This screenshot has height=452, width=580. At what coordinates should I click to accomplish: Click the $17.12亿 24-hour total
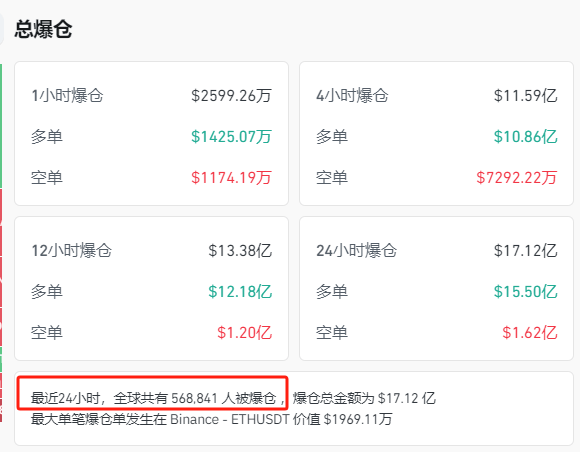(526, 250)
